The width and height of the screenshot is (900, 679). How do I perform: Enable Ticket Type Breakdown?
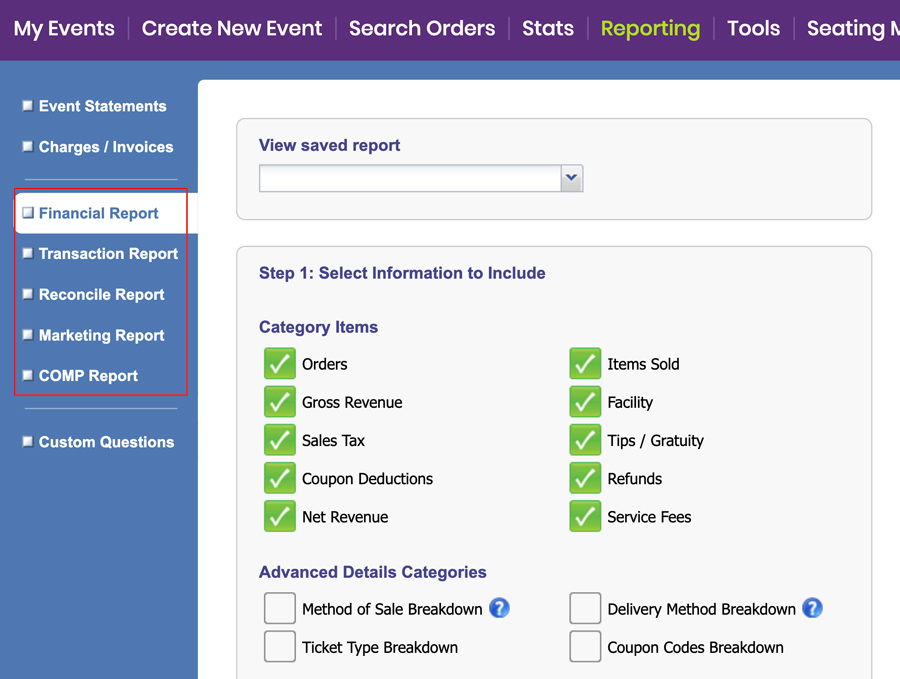click(x=280, y=647)
